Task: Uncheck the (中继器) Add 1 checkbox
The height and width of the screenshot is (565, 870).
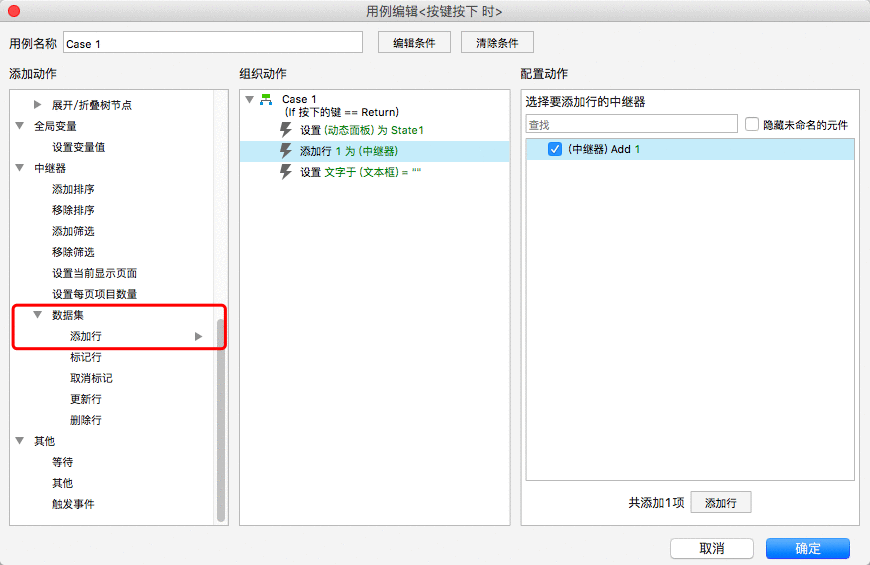Action: coord(554,149)
